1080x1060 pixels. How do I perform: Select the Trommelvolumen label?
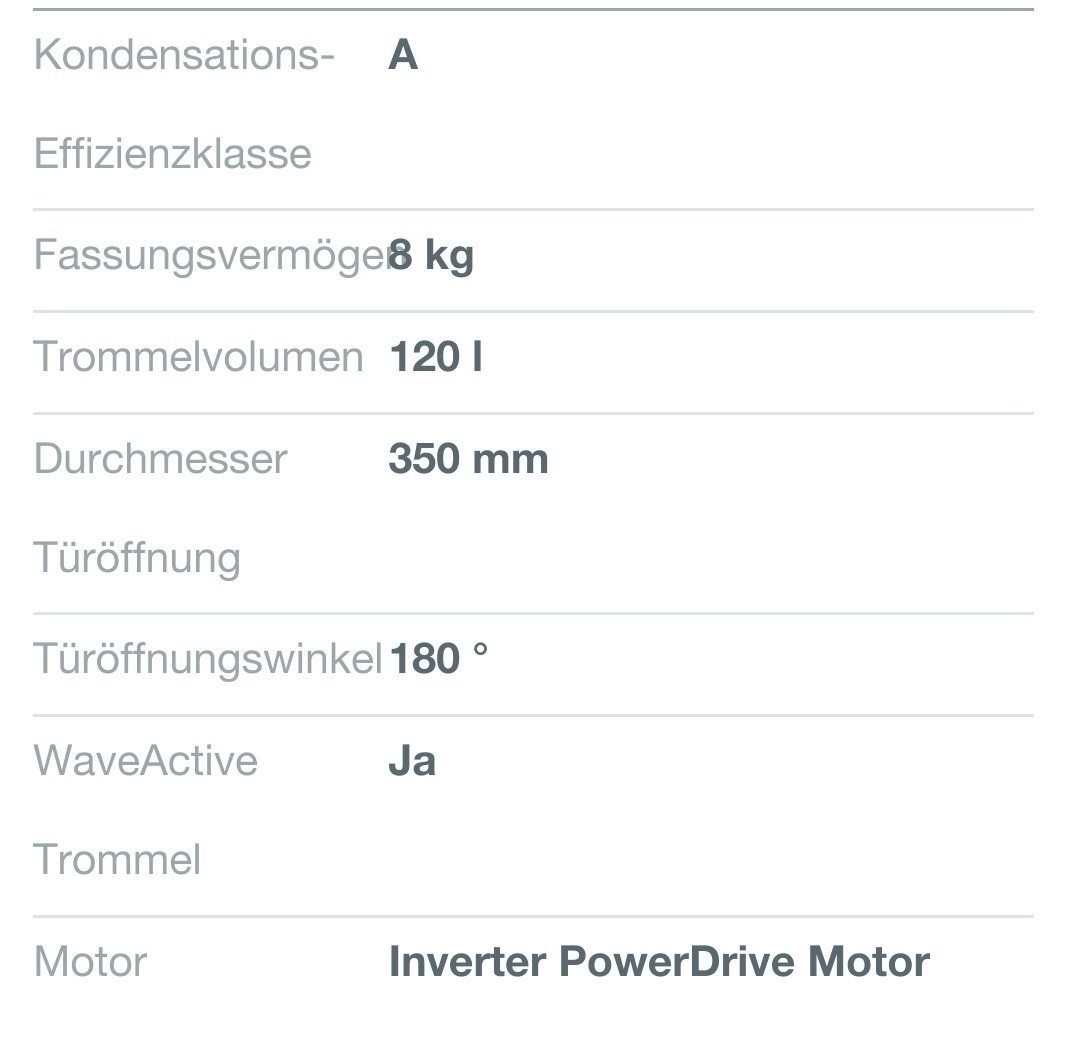tap(198, 357)
